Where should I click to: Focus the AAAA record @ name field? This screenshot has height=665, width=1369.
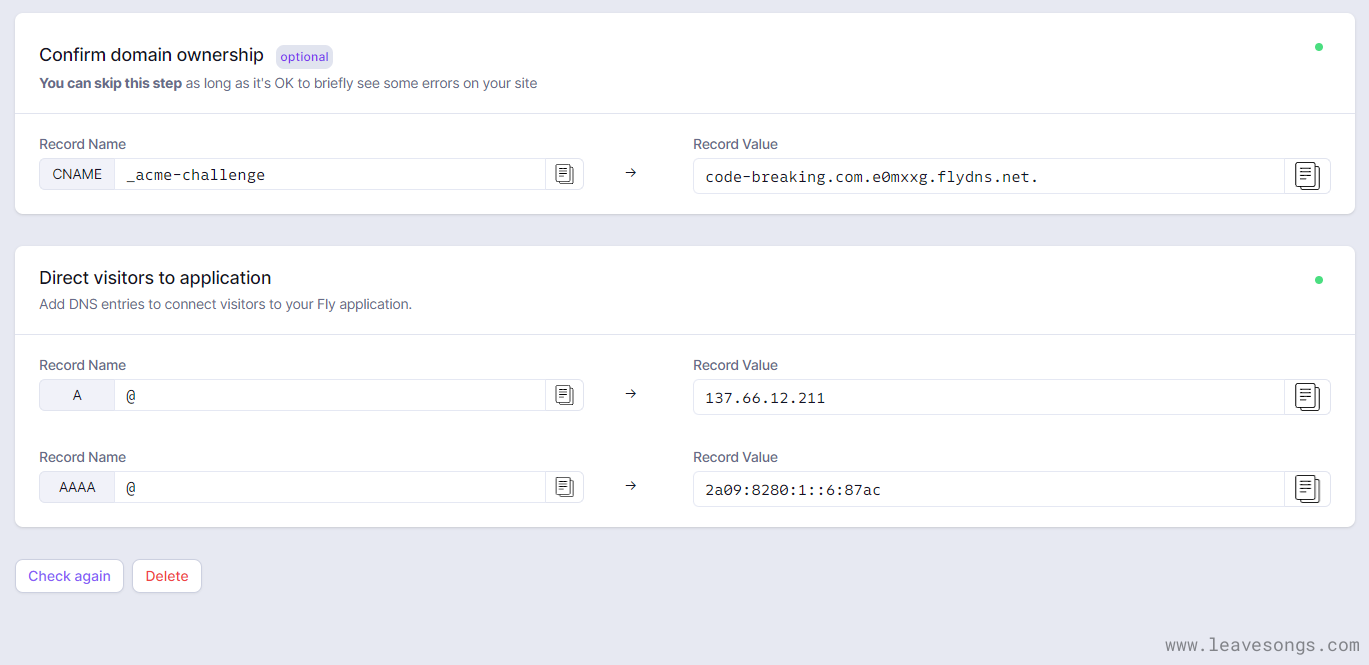pyautogui.click(x=330, y=487)
